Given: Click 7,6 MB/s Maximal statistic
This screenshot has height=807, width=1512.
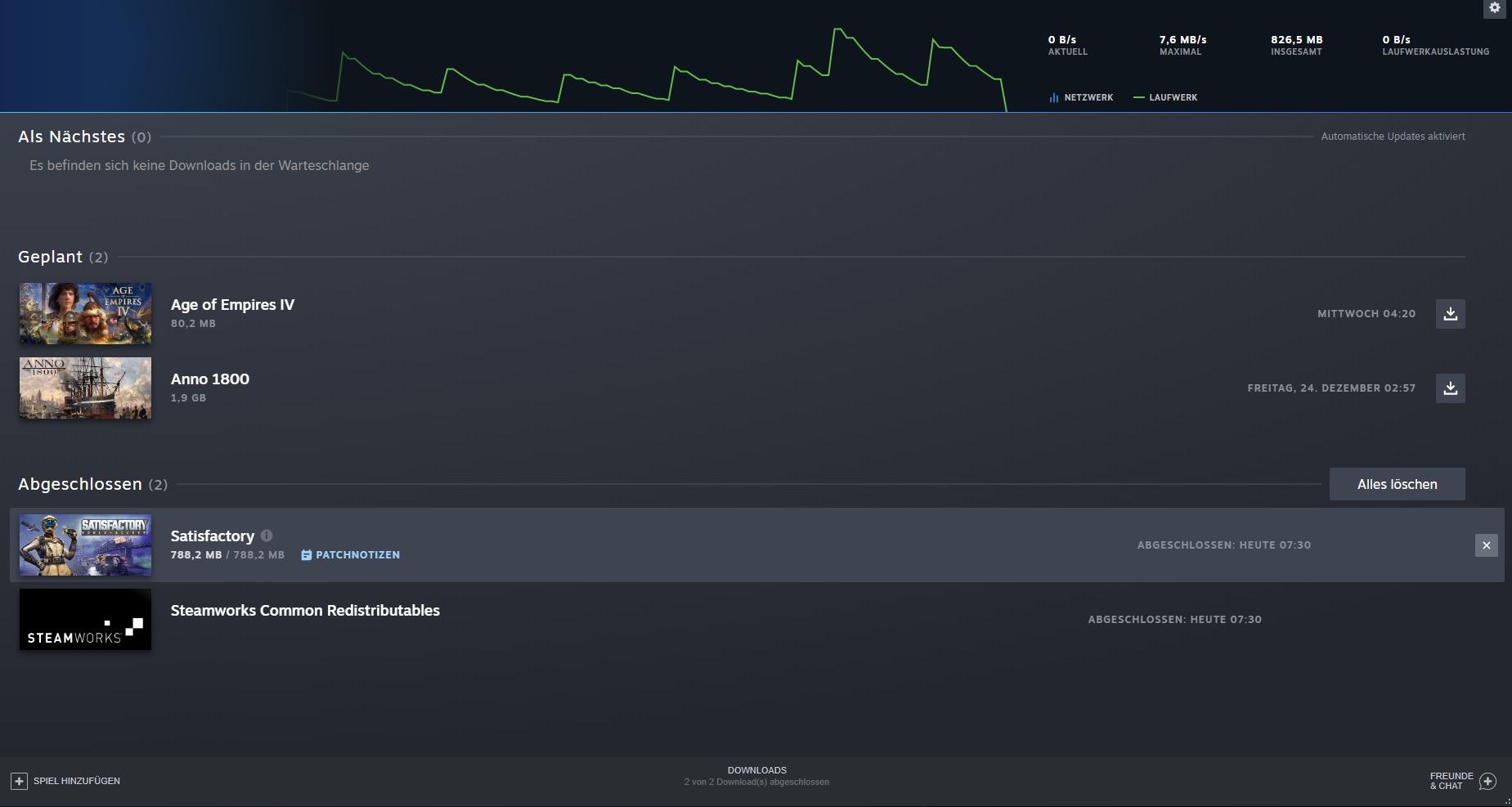Looking at the screenshot, I should (x=1182, y=45).
